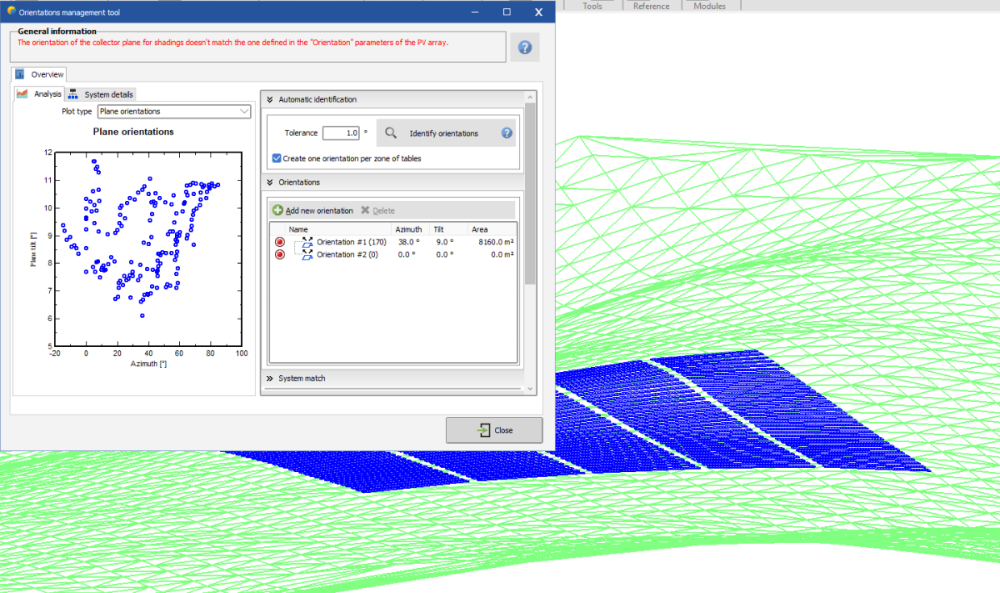The height and width of the screenshot is (593, 1000).
Task: Click the Overview tab info icon
Action: click(x=20, y=74)
